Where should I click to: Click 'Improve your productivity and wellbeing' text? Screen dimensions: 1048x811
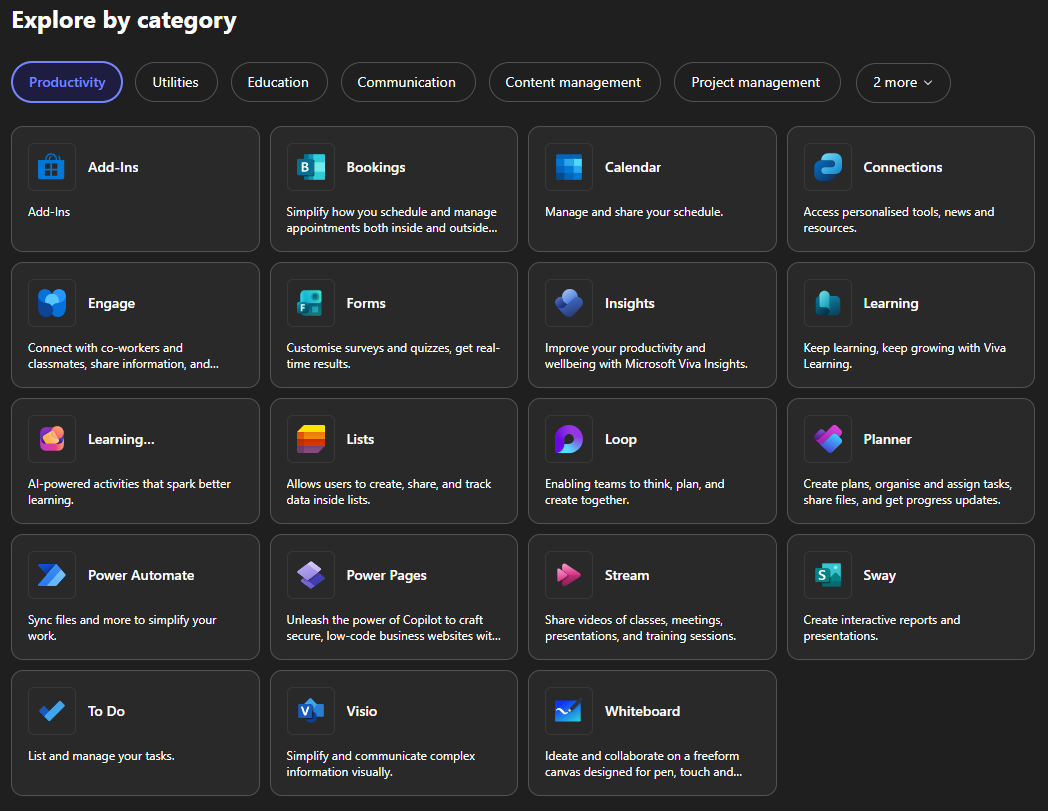(646, 356)
